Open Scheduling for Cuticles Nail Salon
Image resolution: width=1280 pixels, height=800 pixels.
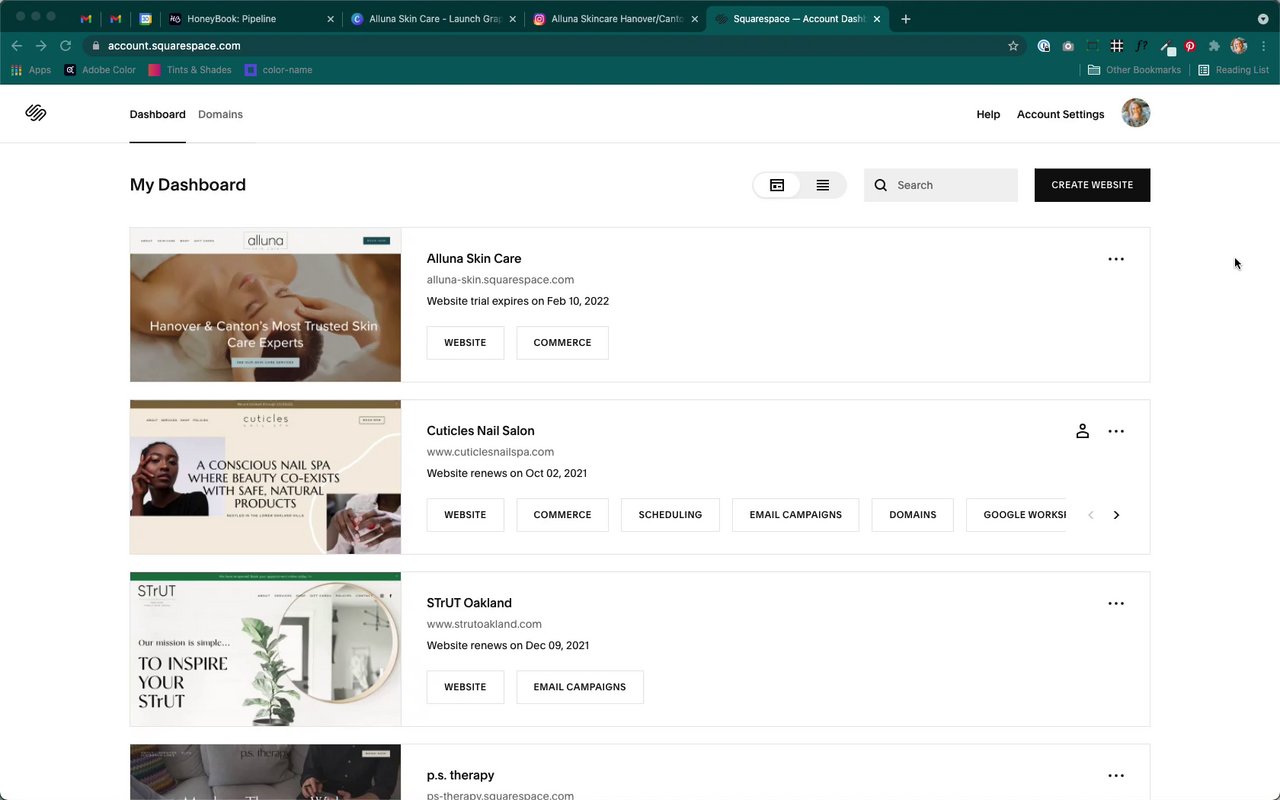(670, 515)
